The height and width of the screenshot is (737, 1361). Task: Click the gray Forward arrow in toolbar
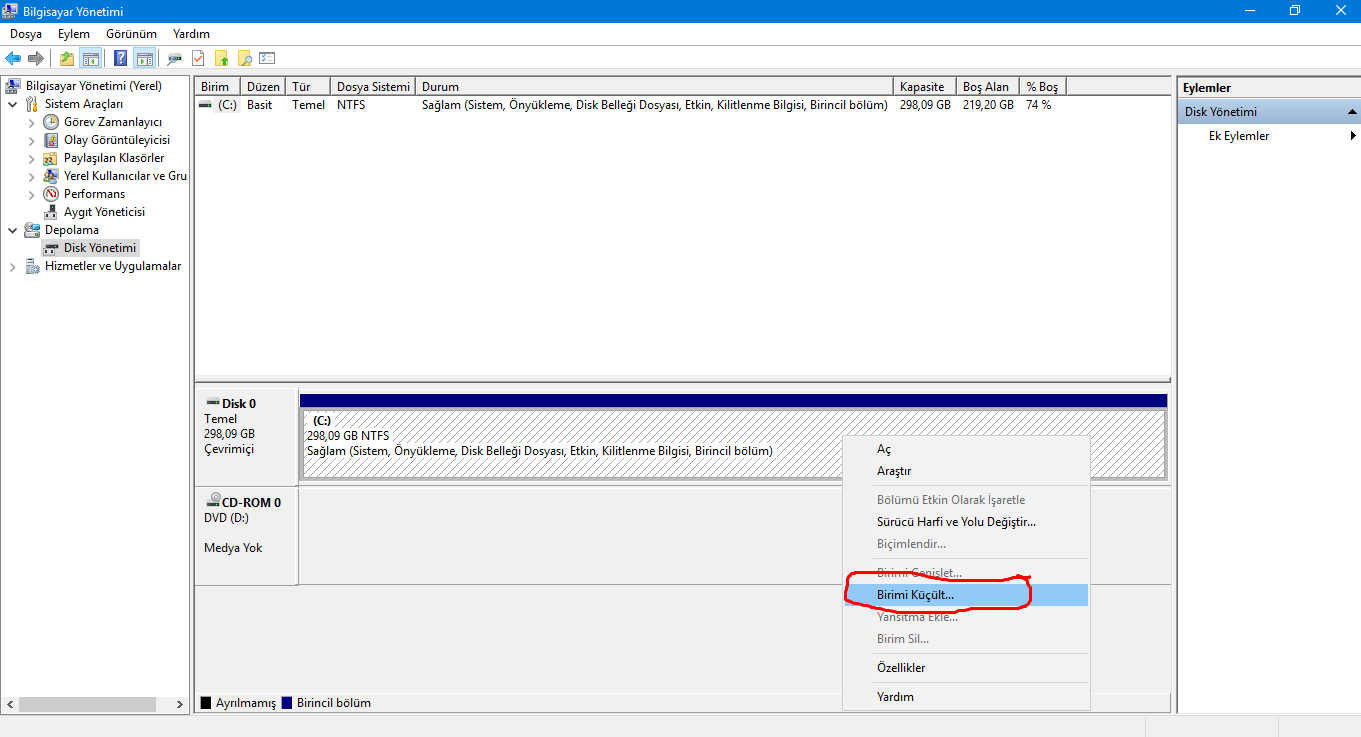tap(36, 58)
